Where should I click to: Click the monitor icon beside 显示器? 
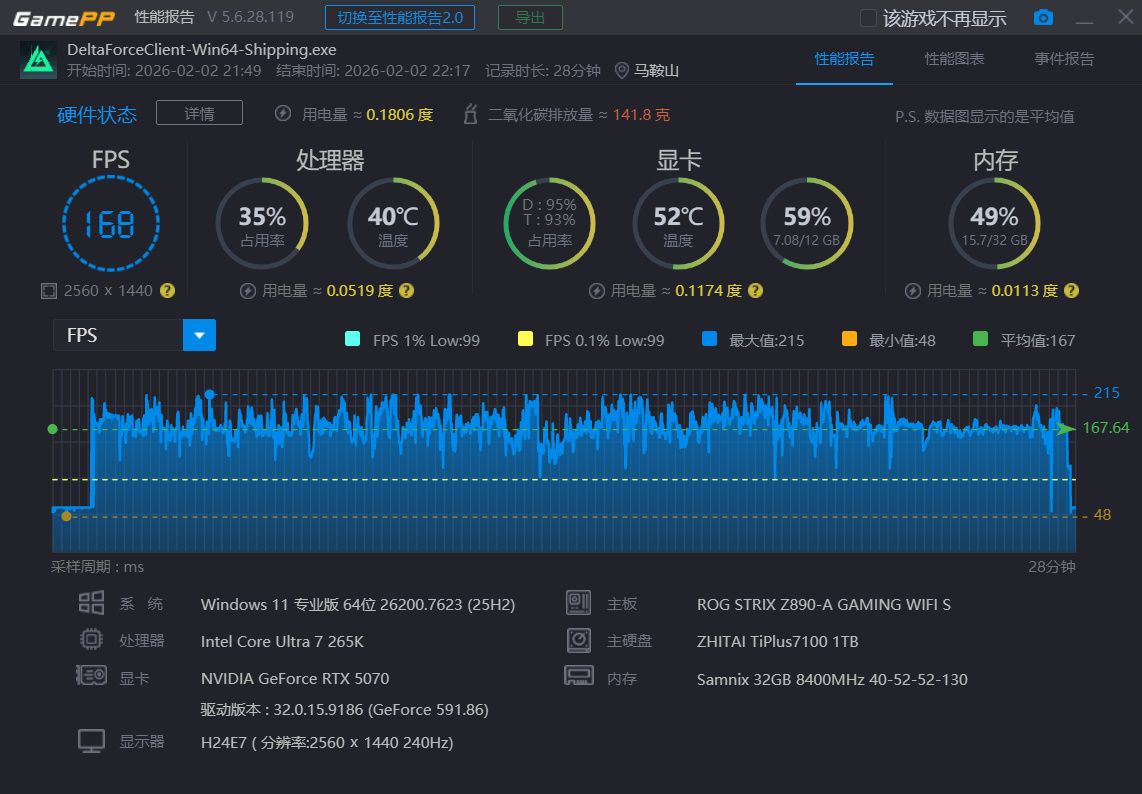[x=92, y=741]
